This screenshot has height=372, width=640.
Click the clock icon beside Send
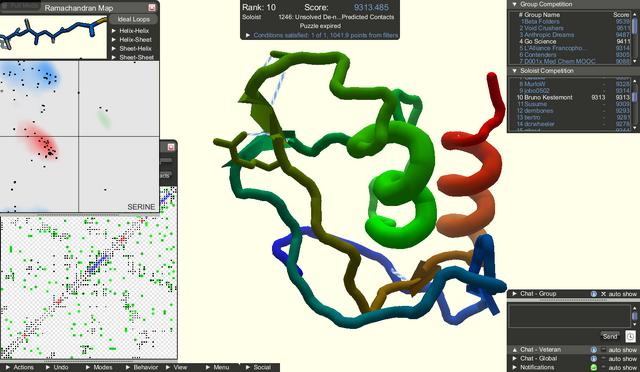[630, 336]
